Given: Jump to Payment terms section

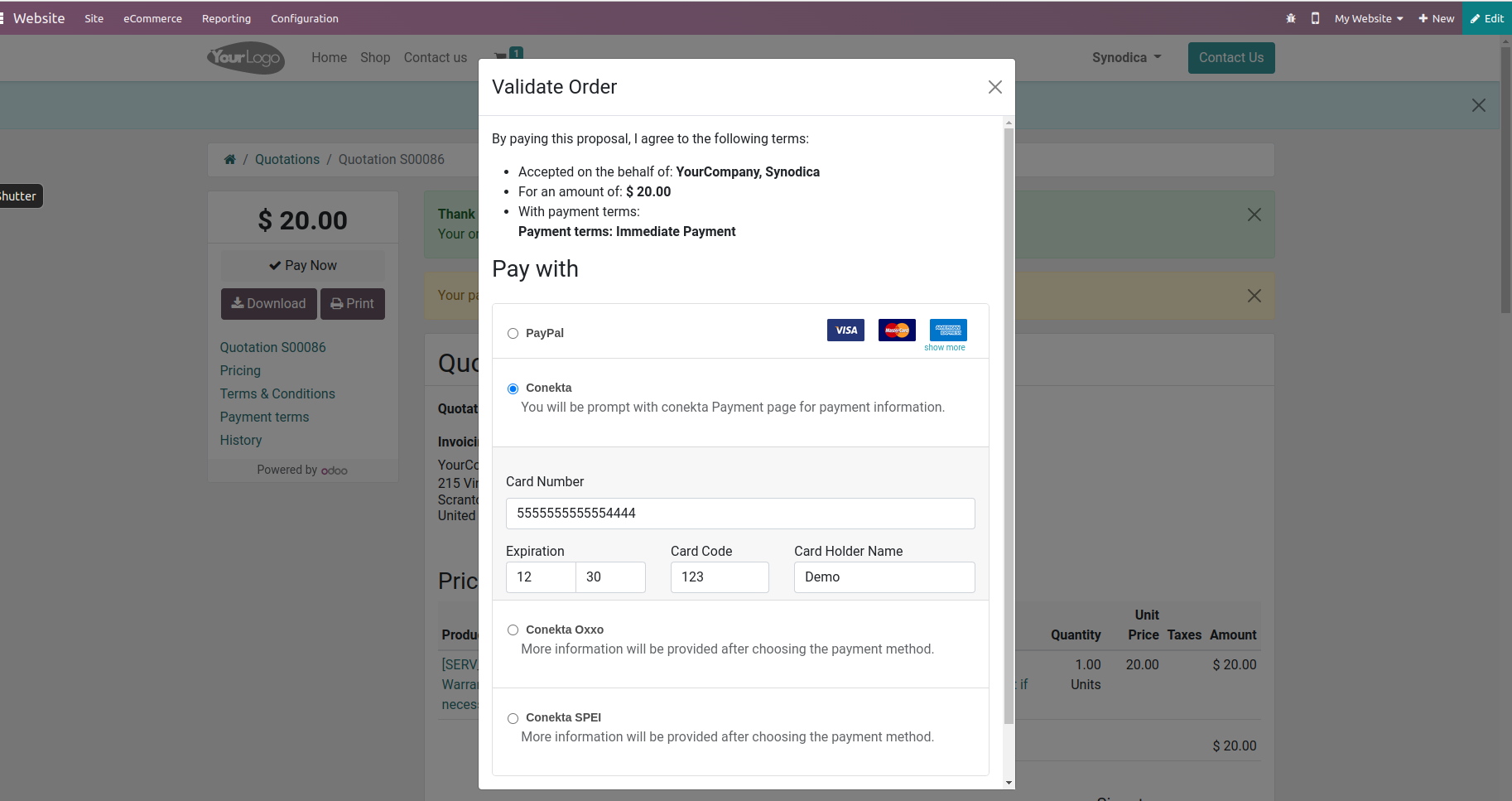Looking at the screenshot, I should point(264,417).
